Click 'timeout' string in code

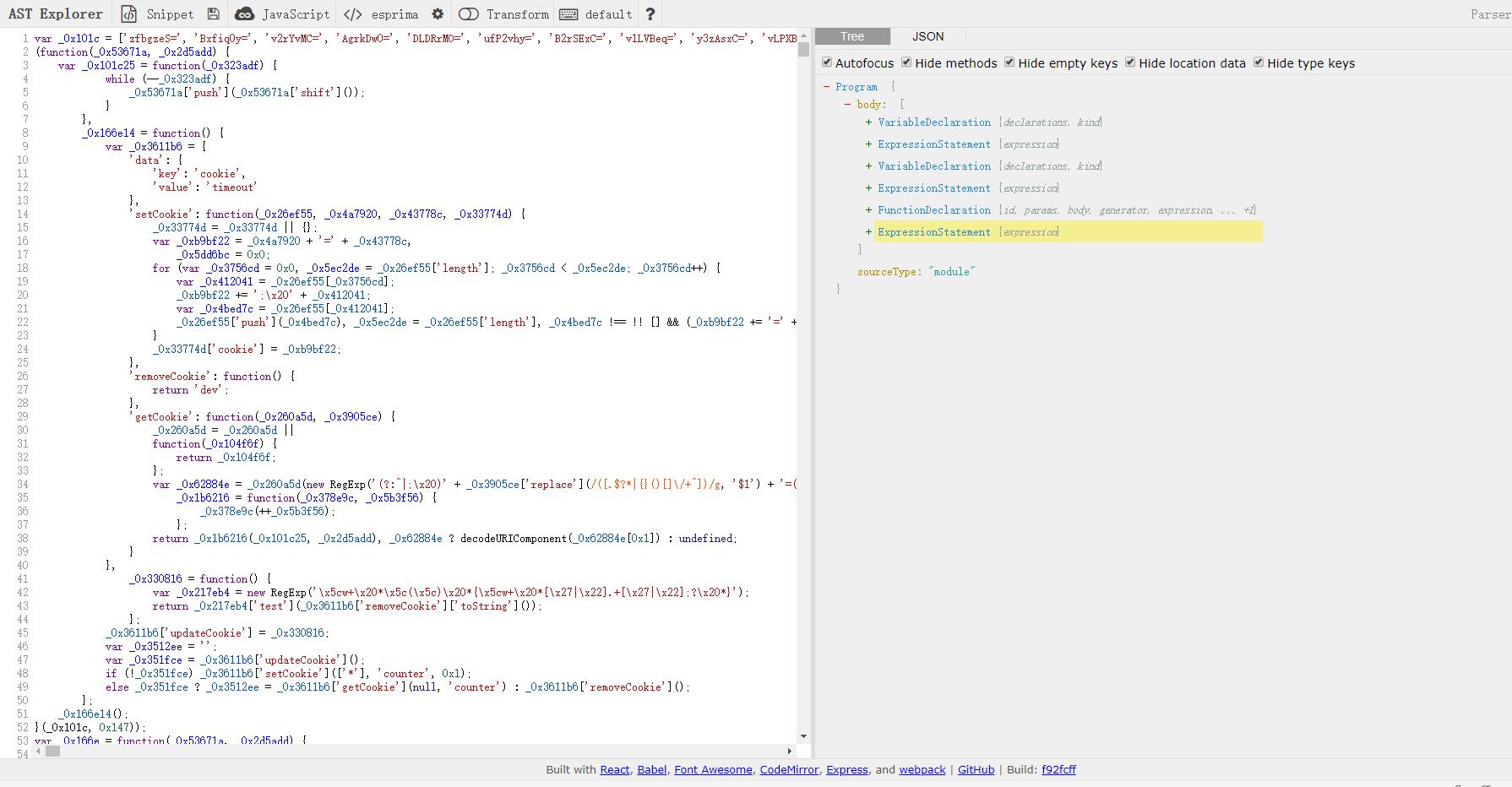(x=231, y=187)
